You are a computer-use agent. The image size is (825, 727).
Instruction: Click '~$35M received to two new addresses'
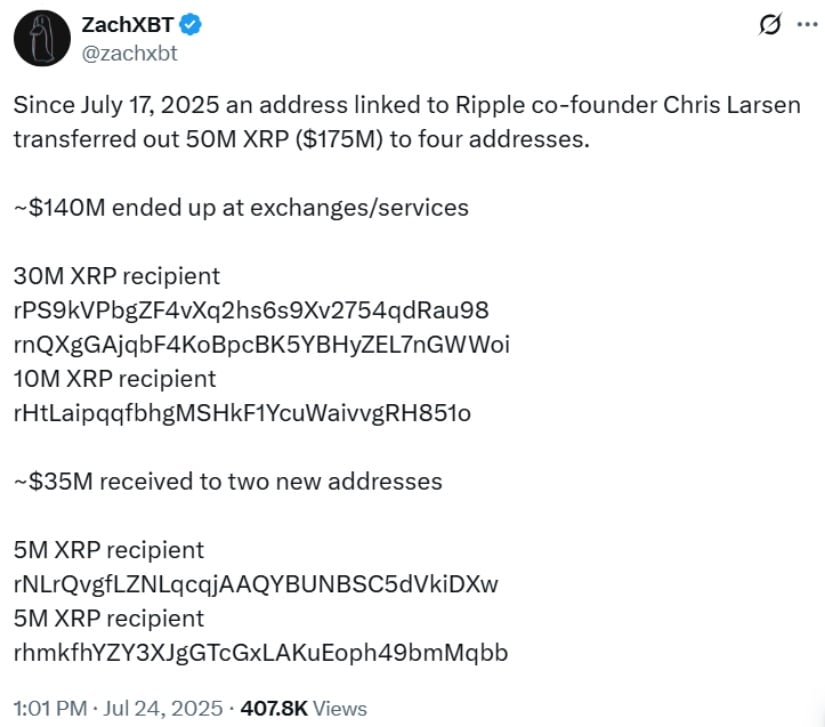pyautogui.click(x=228, y=481)
